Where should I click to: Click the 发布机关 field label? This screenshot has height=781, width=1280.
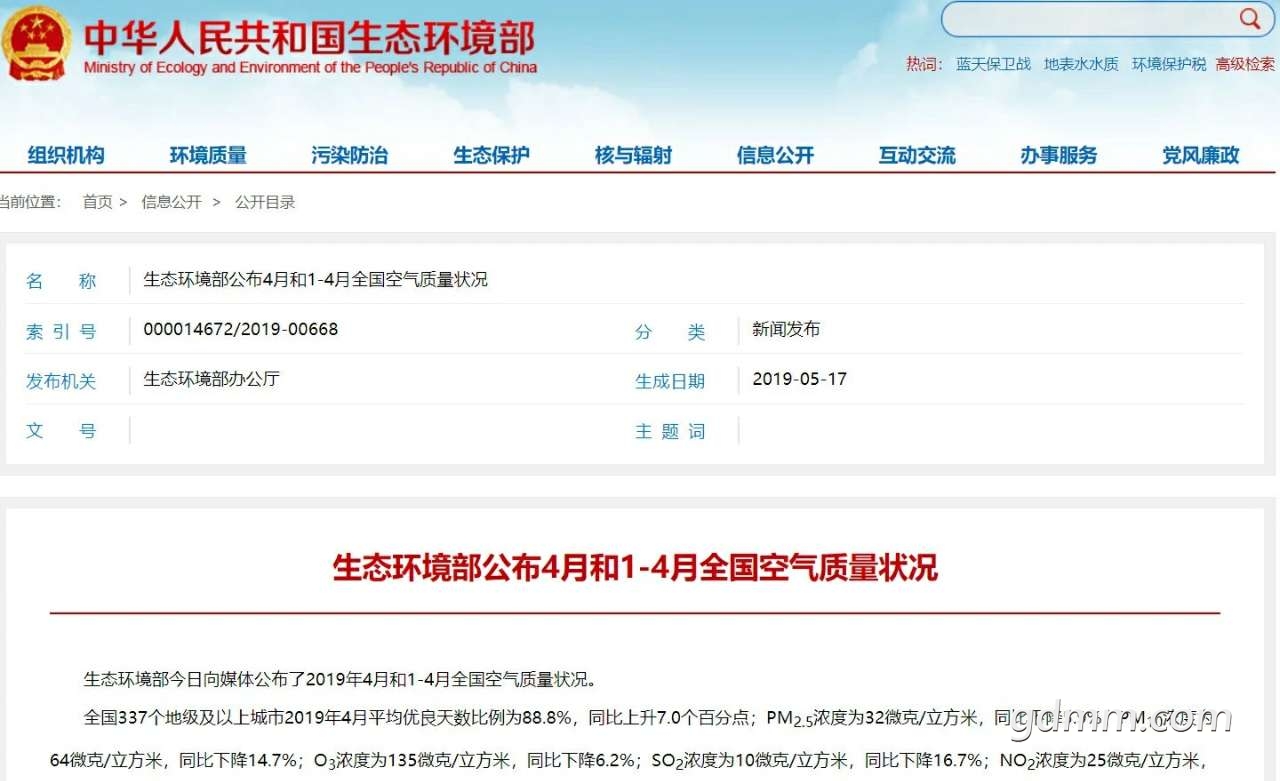point(61,381)
